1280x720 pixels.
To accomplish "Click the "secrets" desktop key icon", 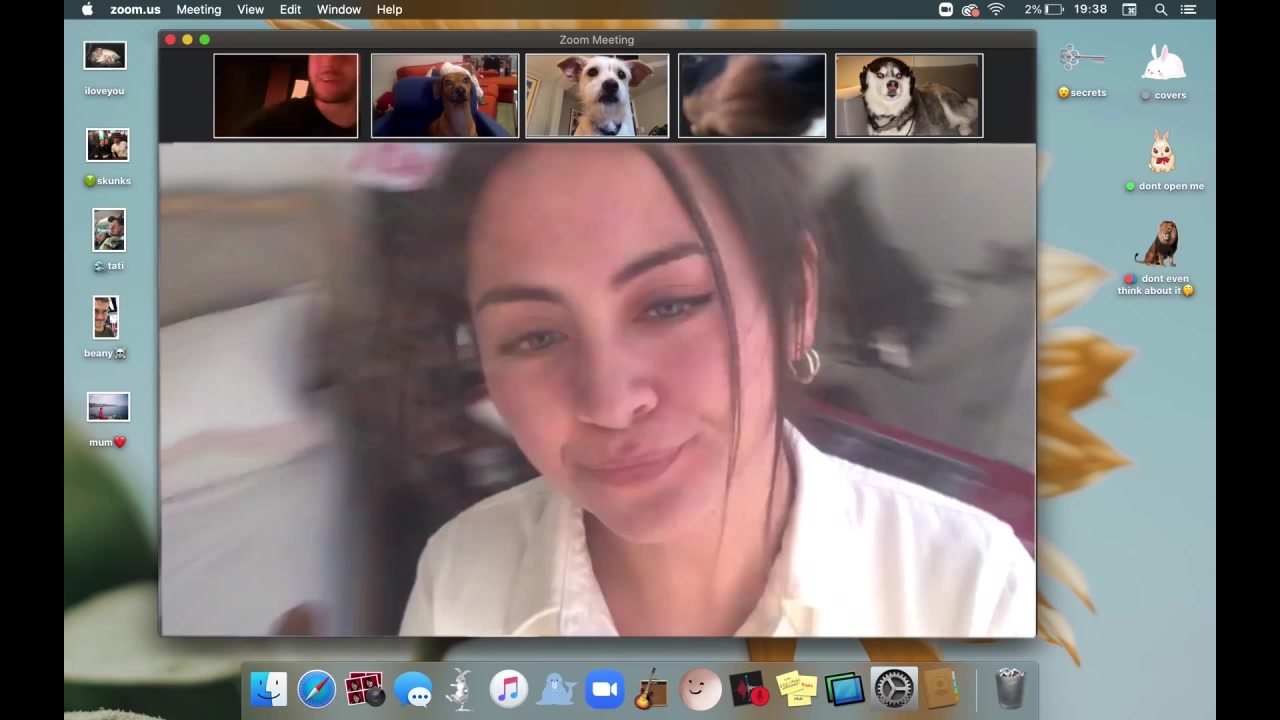I will point(1081,60).
